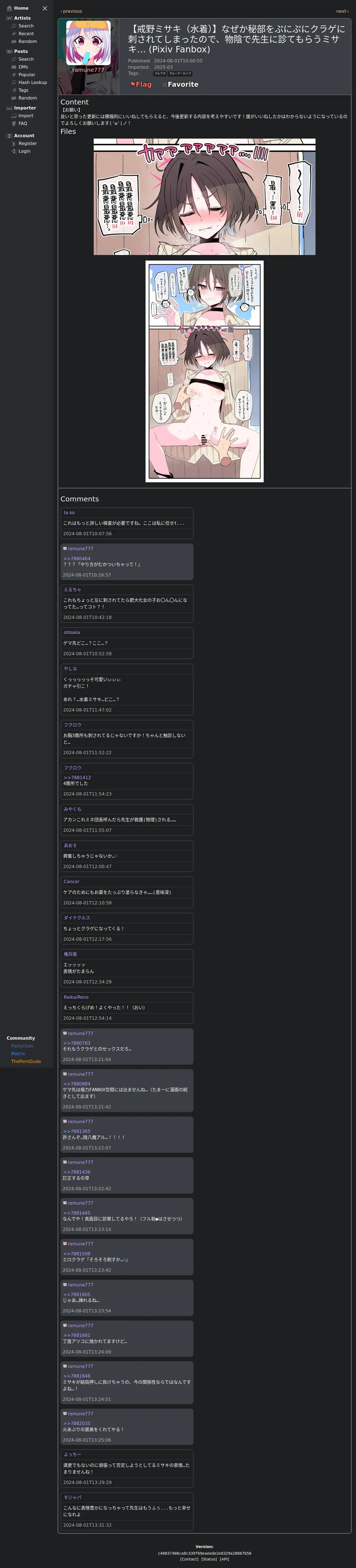Open Status link in footer
The width and height of the screenshot is (356, 1568).
(x=209, y=1559)
